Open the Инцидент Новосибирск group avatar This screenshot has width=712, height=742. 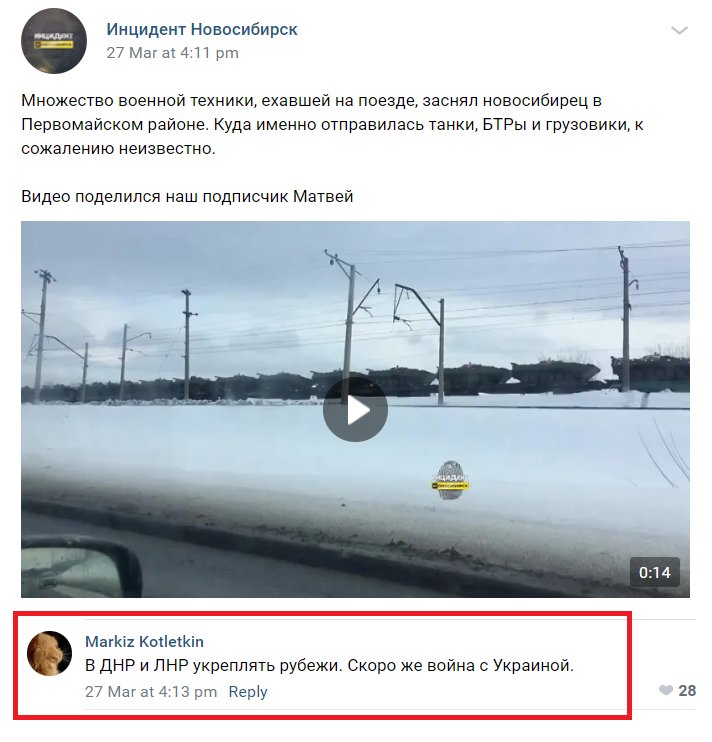click(54, 41)
